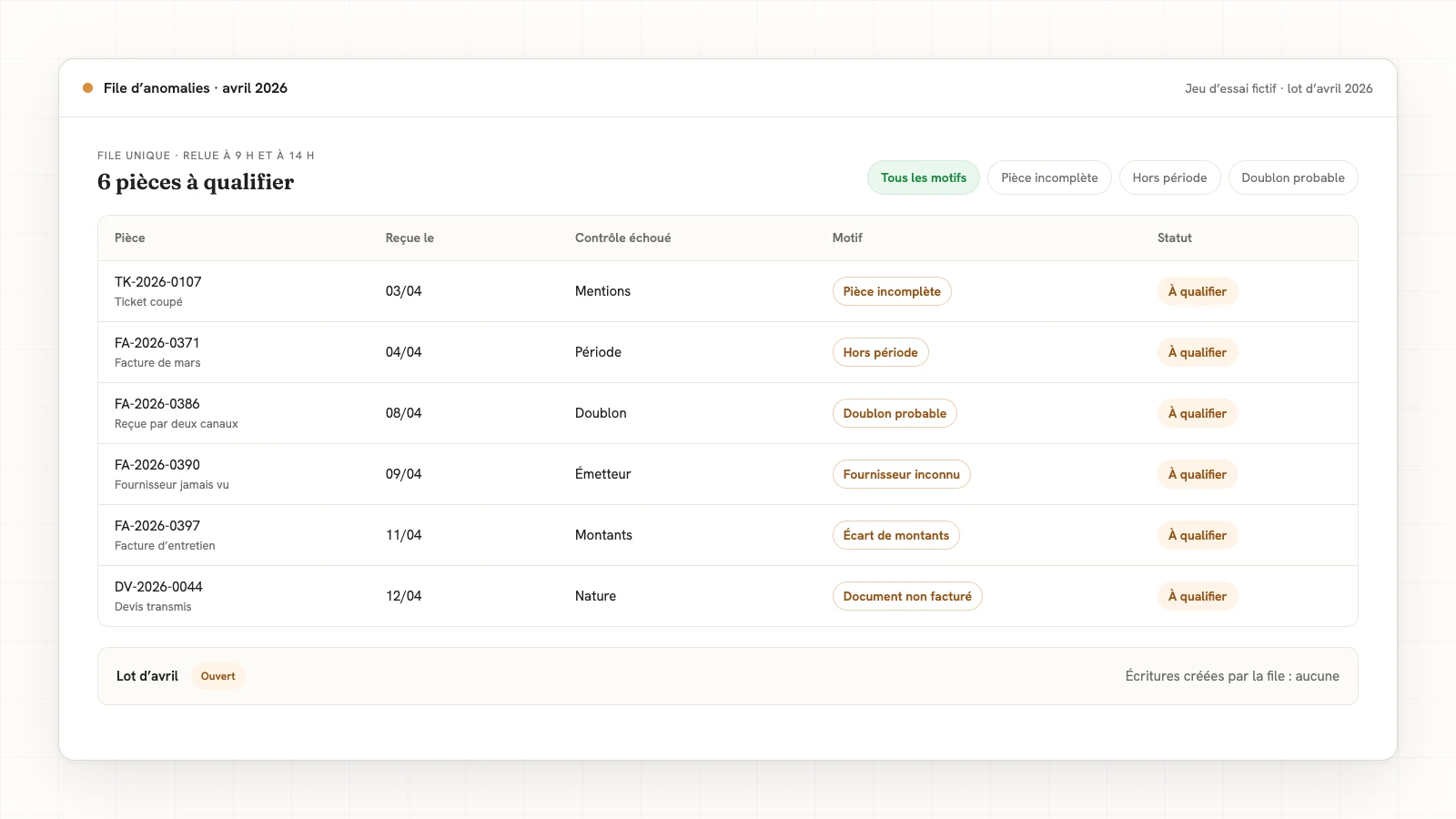This screenshot has height=819, width=1456.
Task: Click the "Reçue le" column header
Action: 409,238
